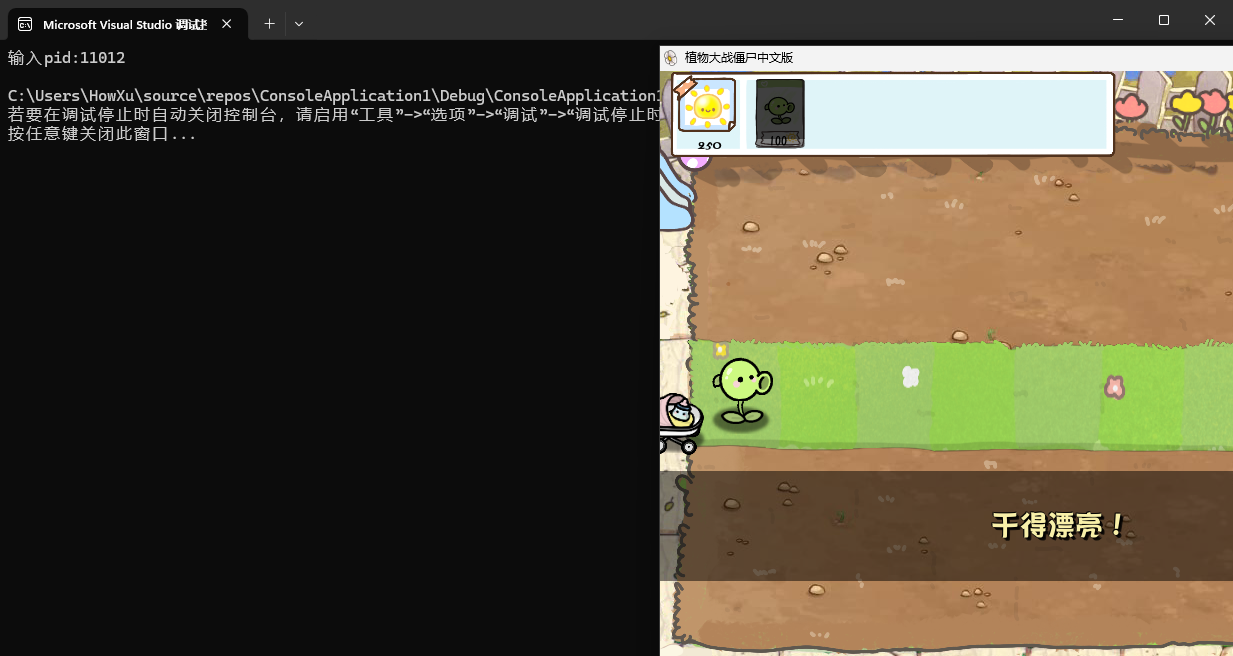Image resolution: width=1233 pixels, height=656 pixels.
Task: Click the sun counter icon
Action: click(x=708, y=106)
